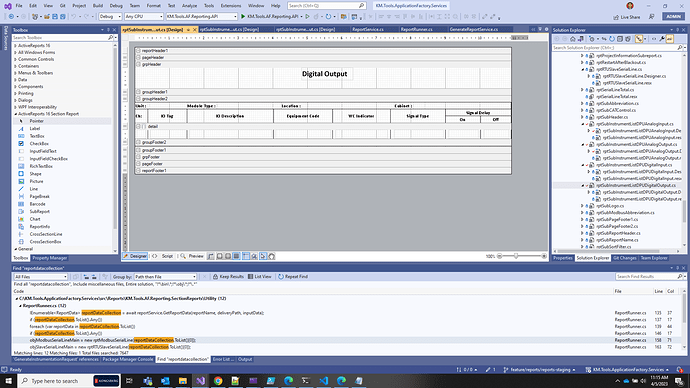Choose the Picture control in Toolbox

pyautogui.click(x=36, y=181)
